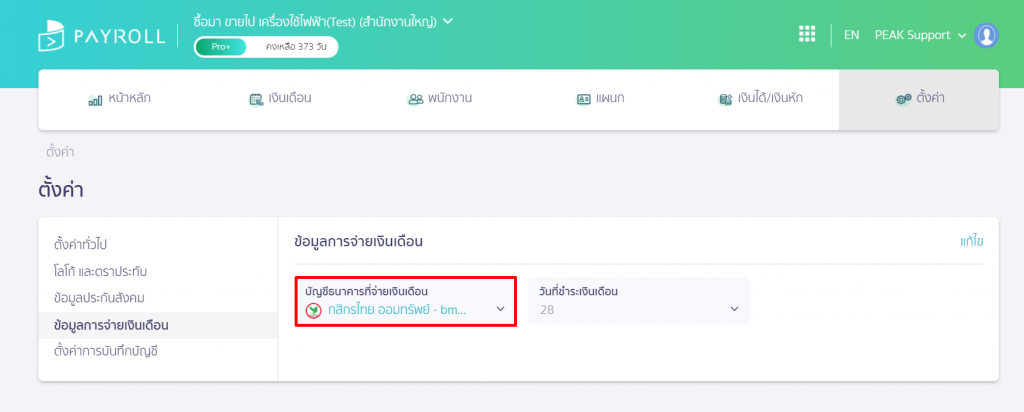Expand the company name dropdown chevron

pyautogui.click(x=448, y=21)
